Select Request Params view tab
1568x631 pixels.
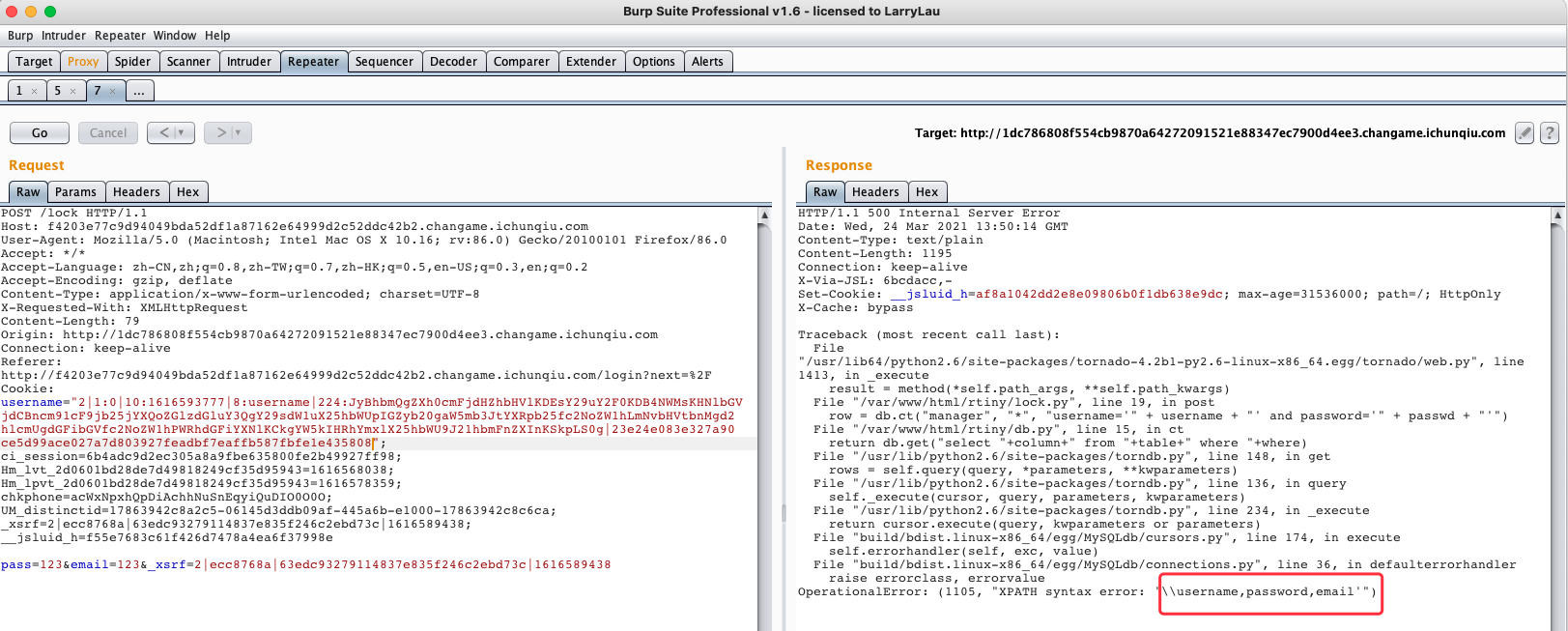(75, 191)
